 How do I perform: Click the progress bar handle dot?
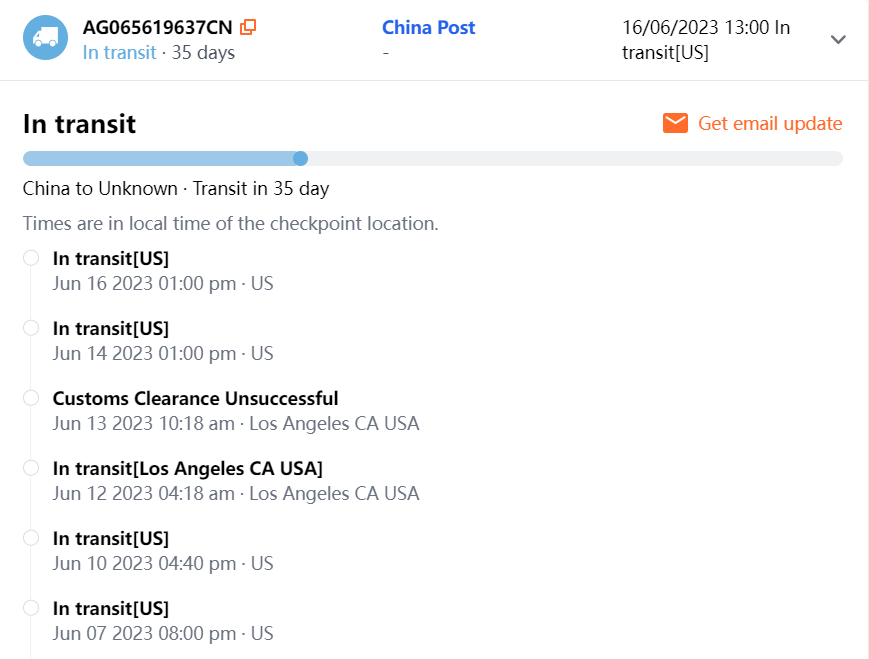point(300,158)
